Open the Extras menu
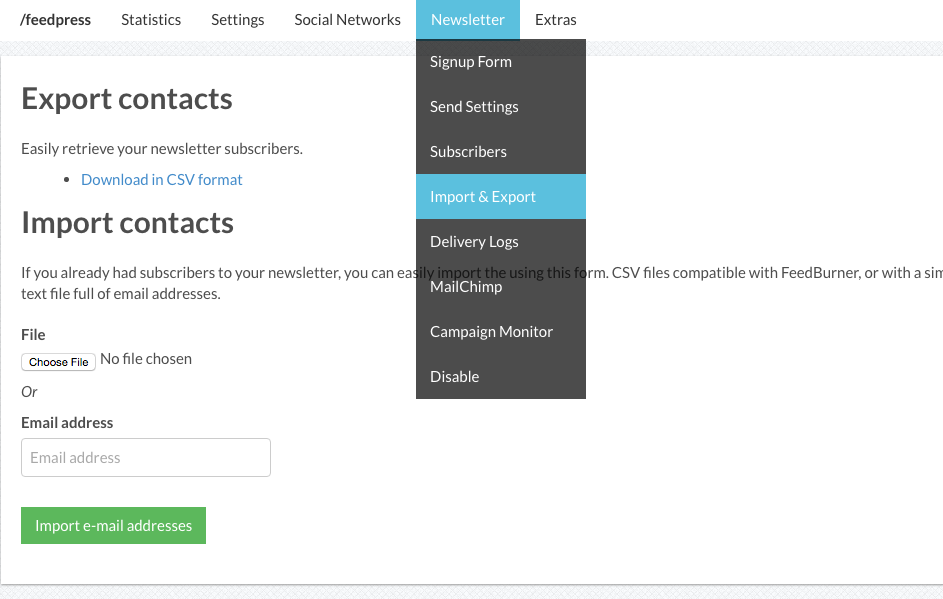943x599 pixels. 555,19
